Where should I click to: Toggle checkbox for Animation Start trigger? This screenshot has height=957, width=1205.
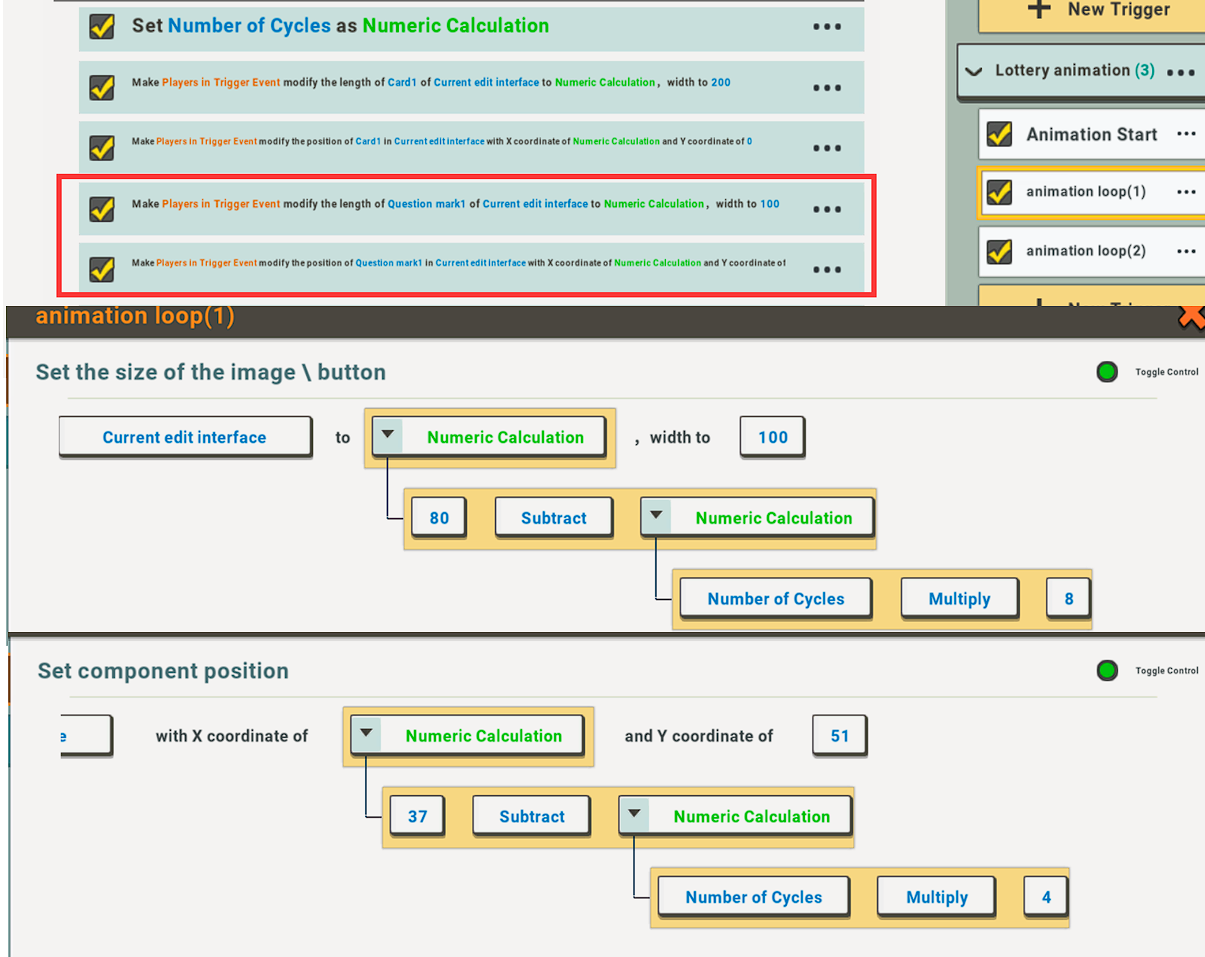click(999, 134)
